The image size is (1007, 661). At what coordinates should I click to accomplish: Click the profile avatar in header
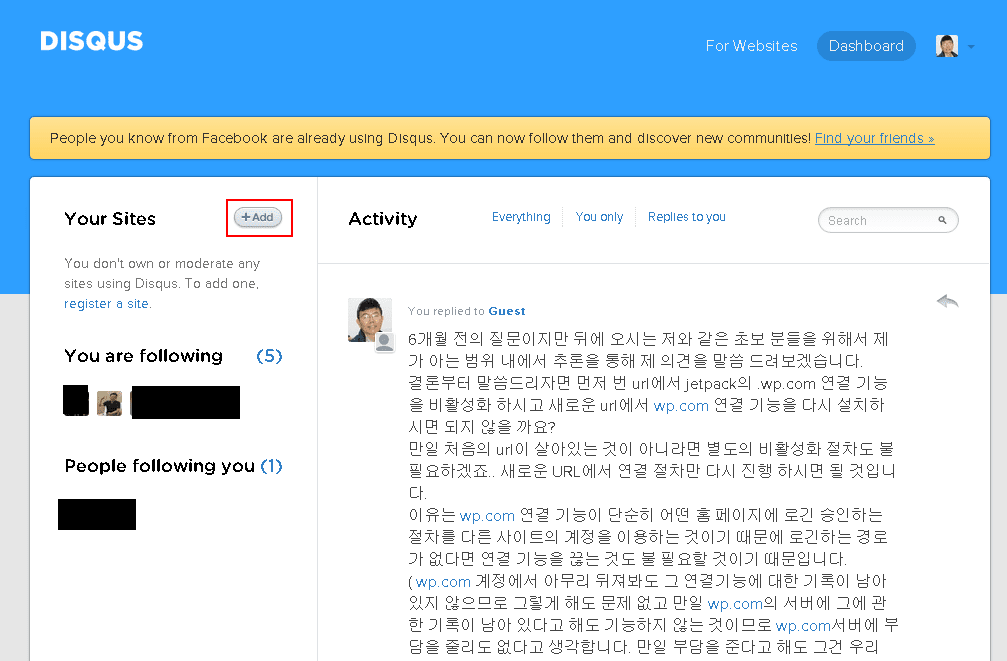(x=947, y=46)
